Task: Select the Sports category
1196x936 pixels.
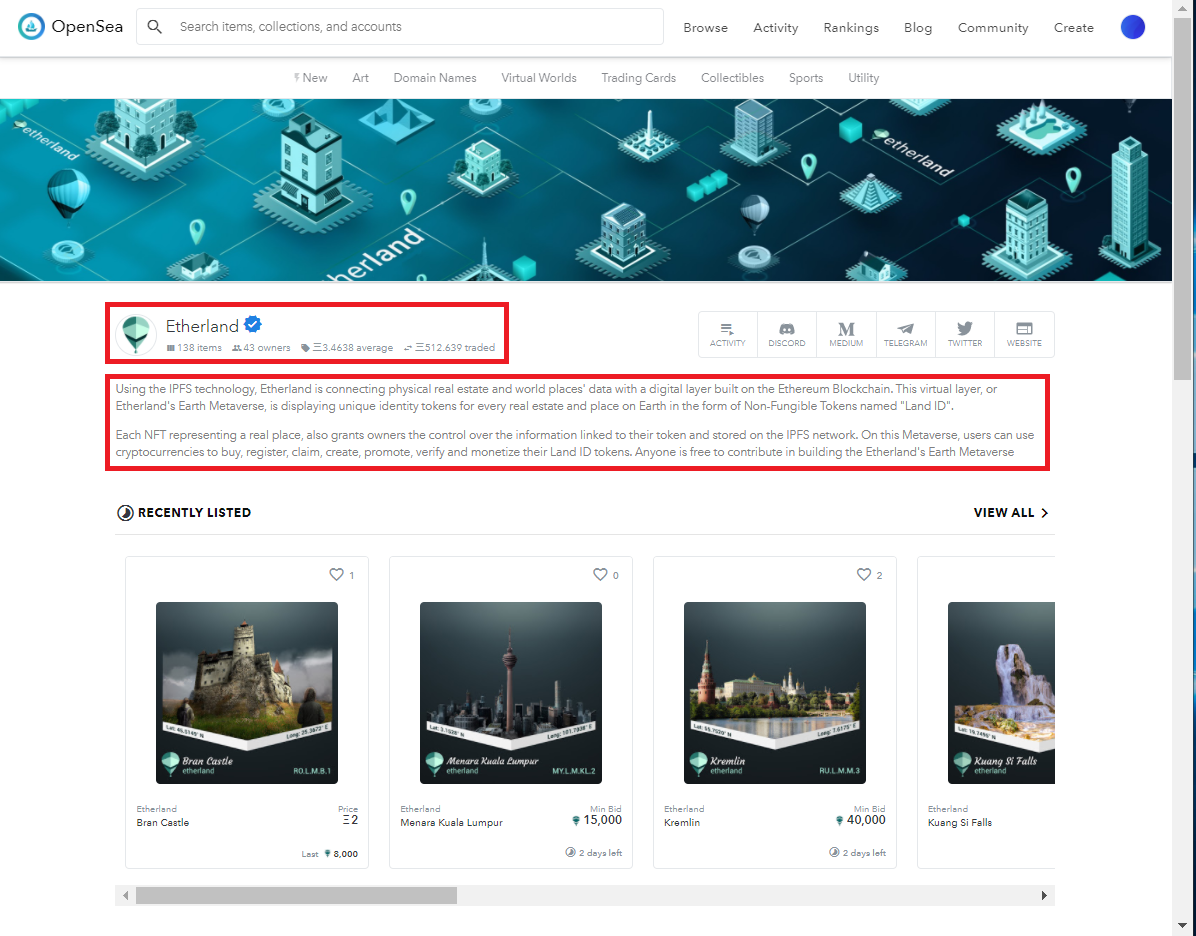Action: tap(805, 78)
